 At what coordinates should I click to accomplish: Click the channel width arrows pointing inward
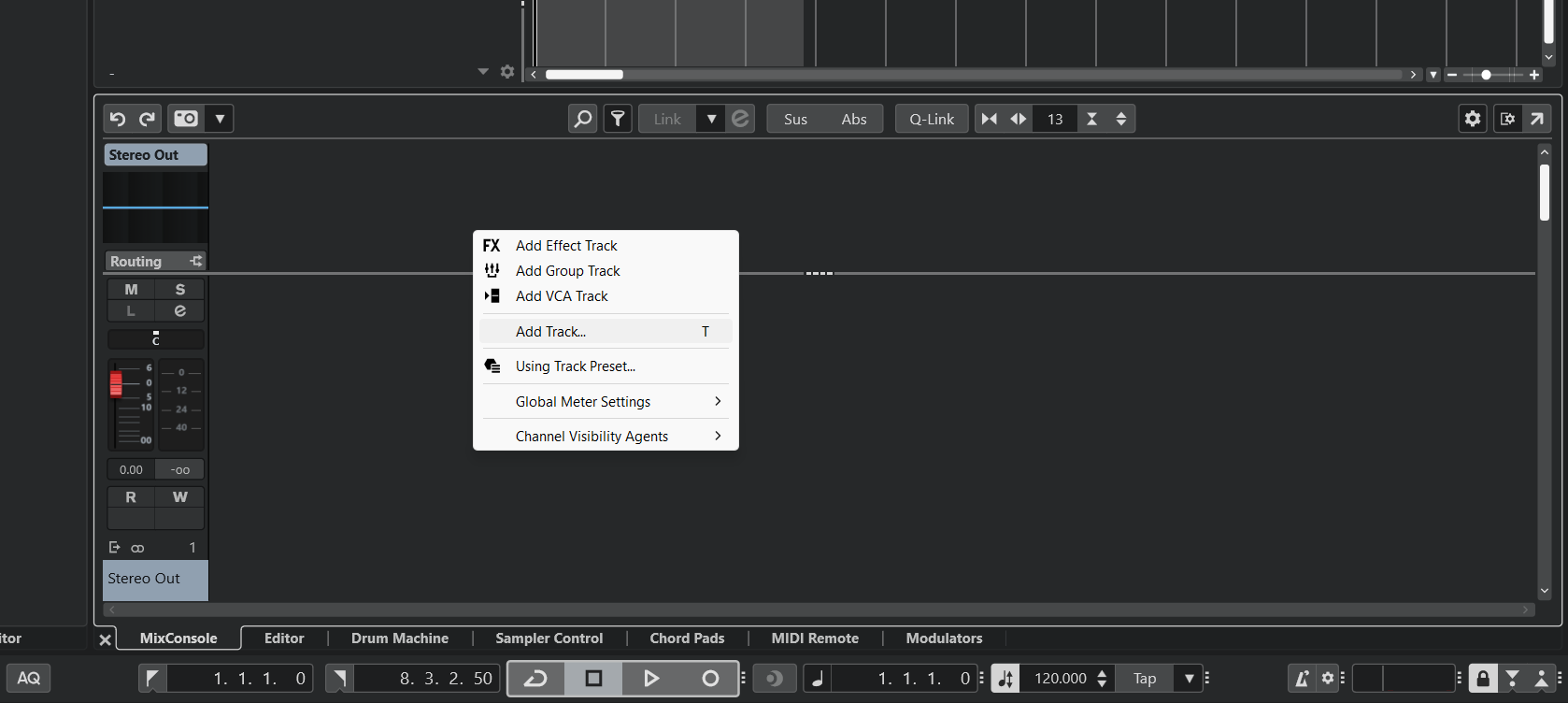point(990,119)
